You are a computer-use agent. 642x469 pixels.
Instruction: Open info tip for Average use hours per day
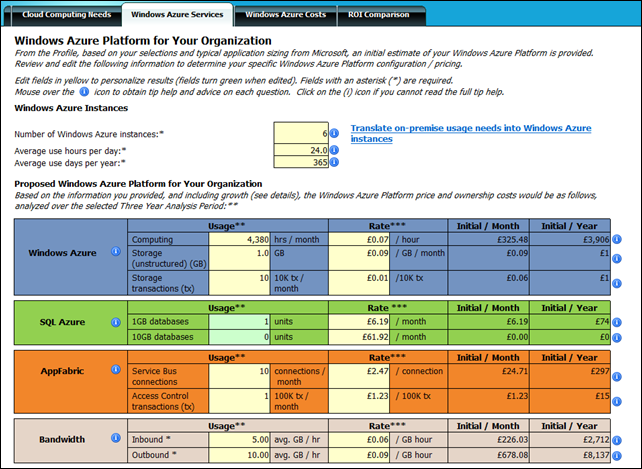(x=334, y=150)
